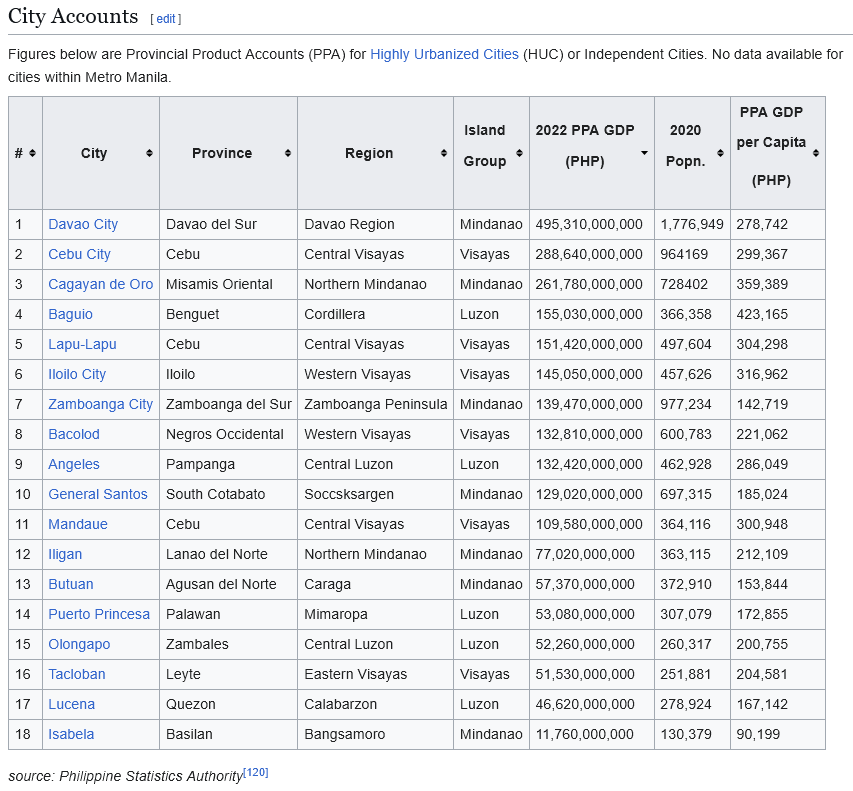Click the South Cotabato cell

(x=228, y=494)
